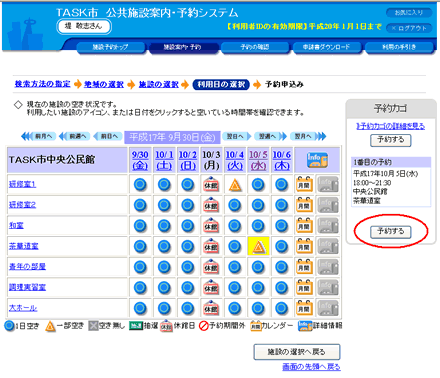Open the monthly calendar icon for 和室
The width and height of the screenshot is (440, 378).
coord(304,226)
